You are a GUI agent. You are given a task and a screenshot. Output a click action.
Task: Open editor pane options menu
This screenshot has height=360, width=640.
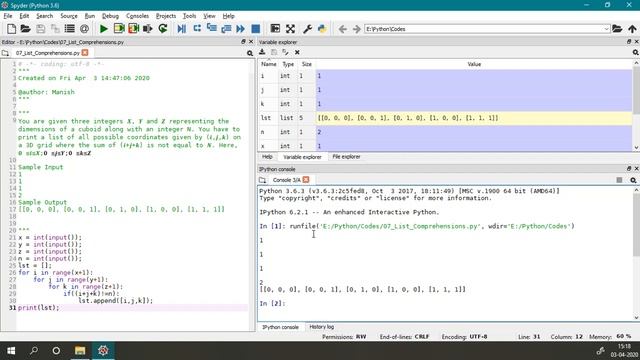click(x=249, y=53)
